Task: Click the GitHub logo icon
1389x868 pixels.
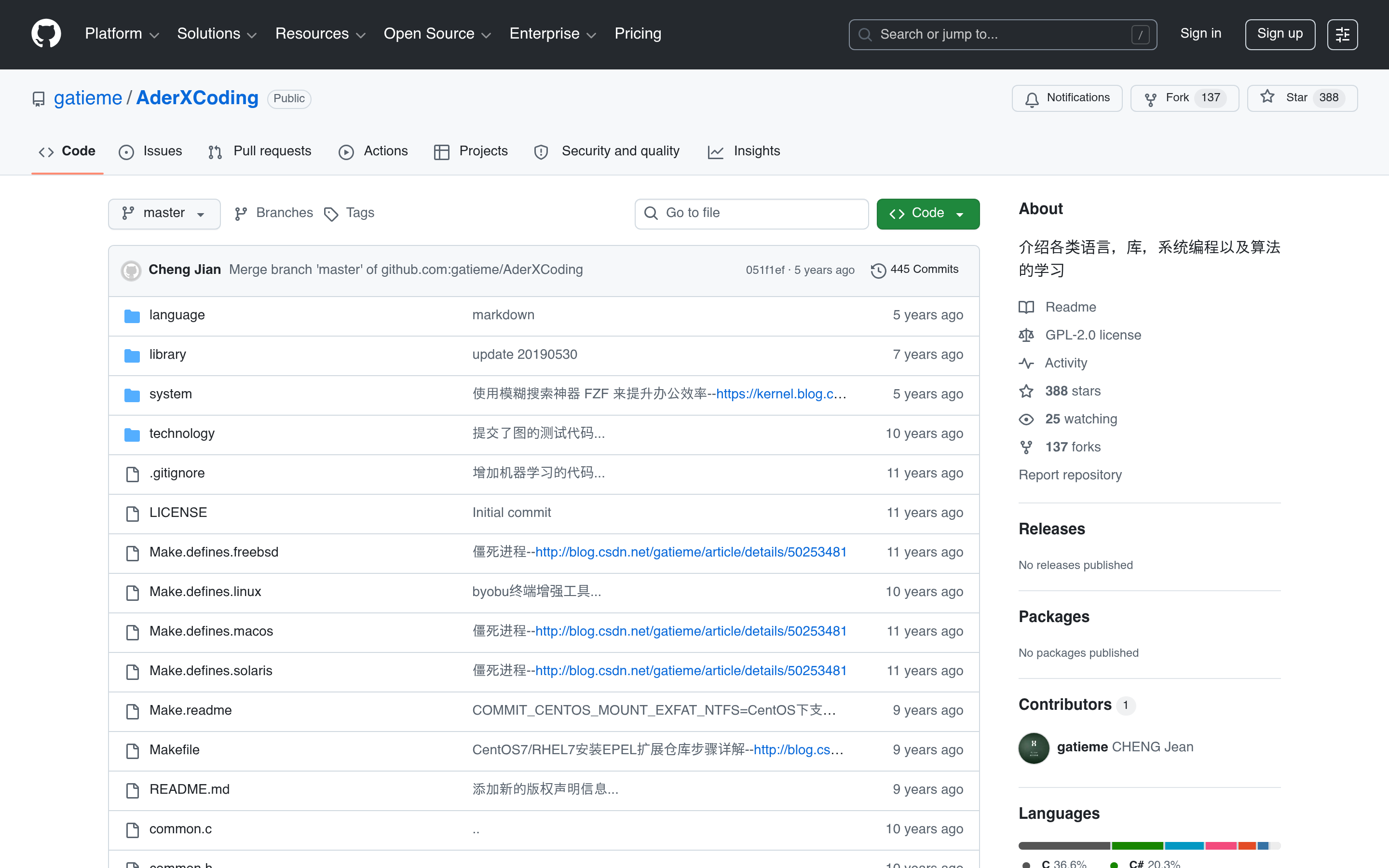Action: point(46,34)
